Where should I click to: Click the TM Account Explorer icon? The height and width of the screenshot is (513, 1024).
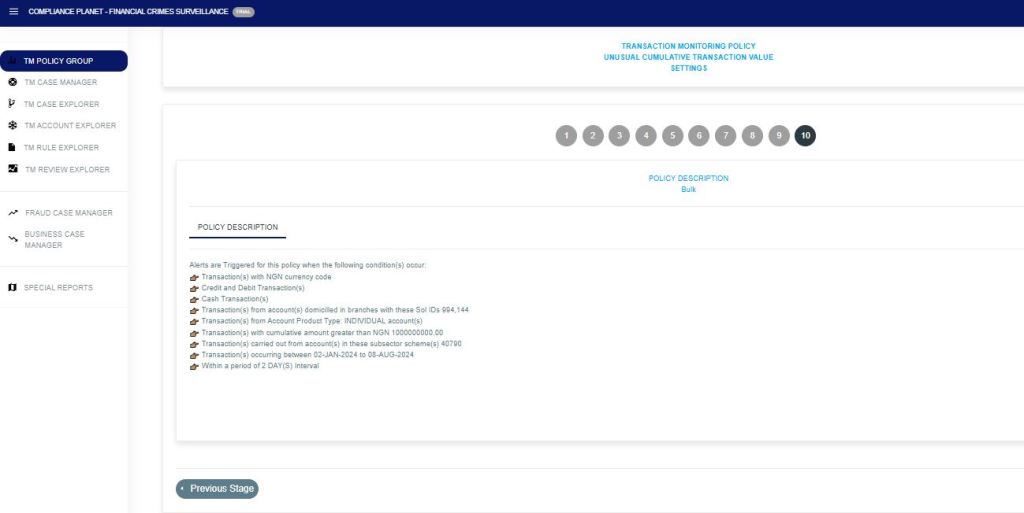[x=12, y=125]
